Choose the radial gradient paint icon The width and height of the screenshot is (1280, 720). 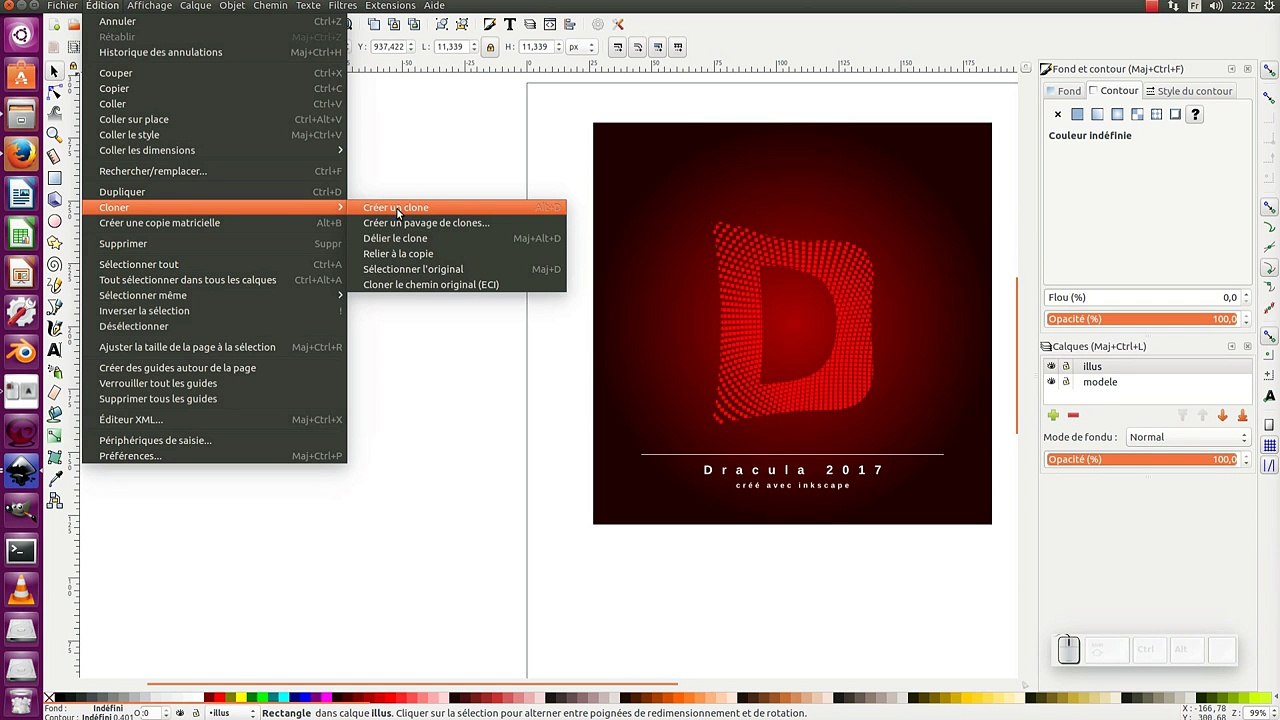coord(1117,114)
